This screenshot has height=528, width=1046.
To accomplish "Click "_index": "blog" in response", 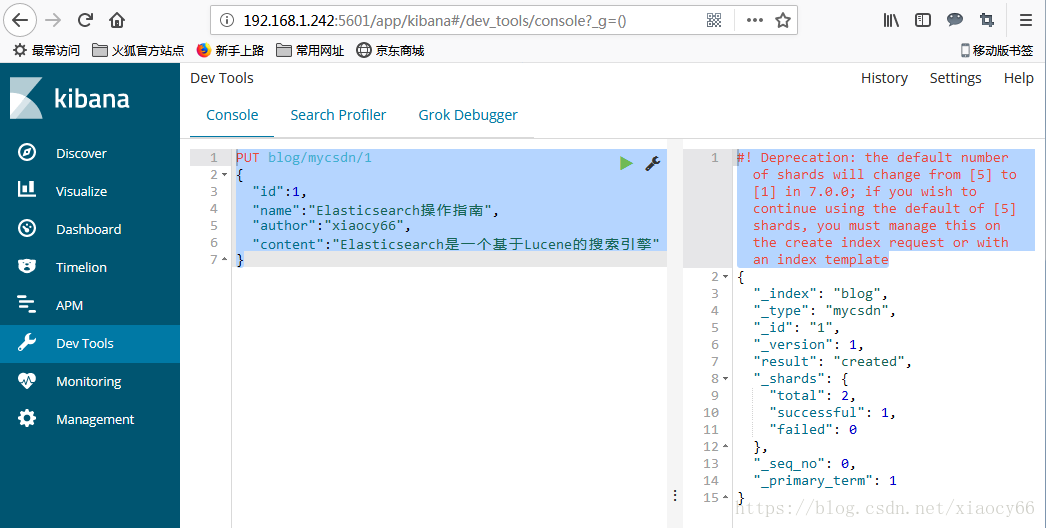I will [x=821, y=294].
